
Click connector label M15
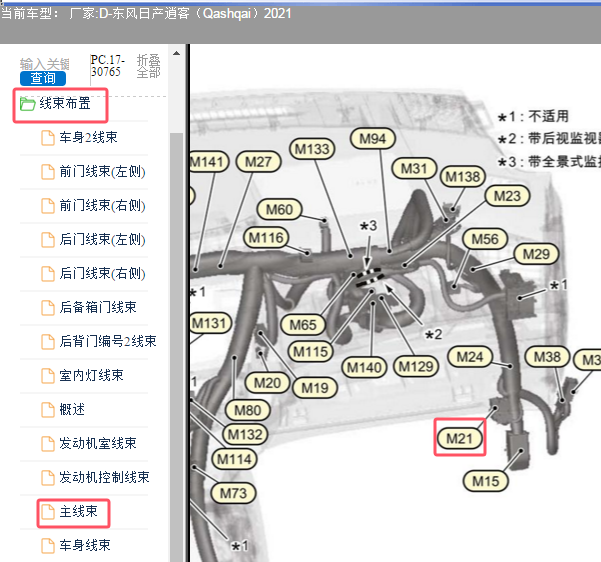[x=486, y=481]
